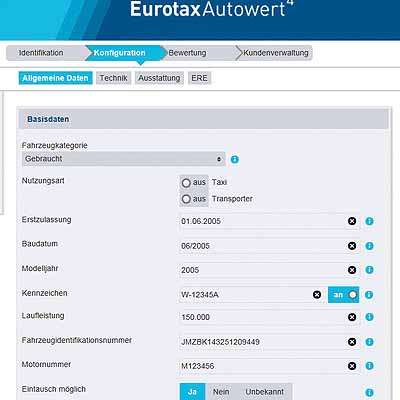Go to the Bewertung step
The width and height of the screenshot is (400, 400).
199,53
